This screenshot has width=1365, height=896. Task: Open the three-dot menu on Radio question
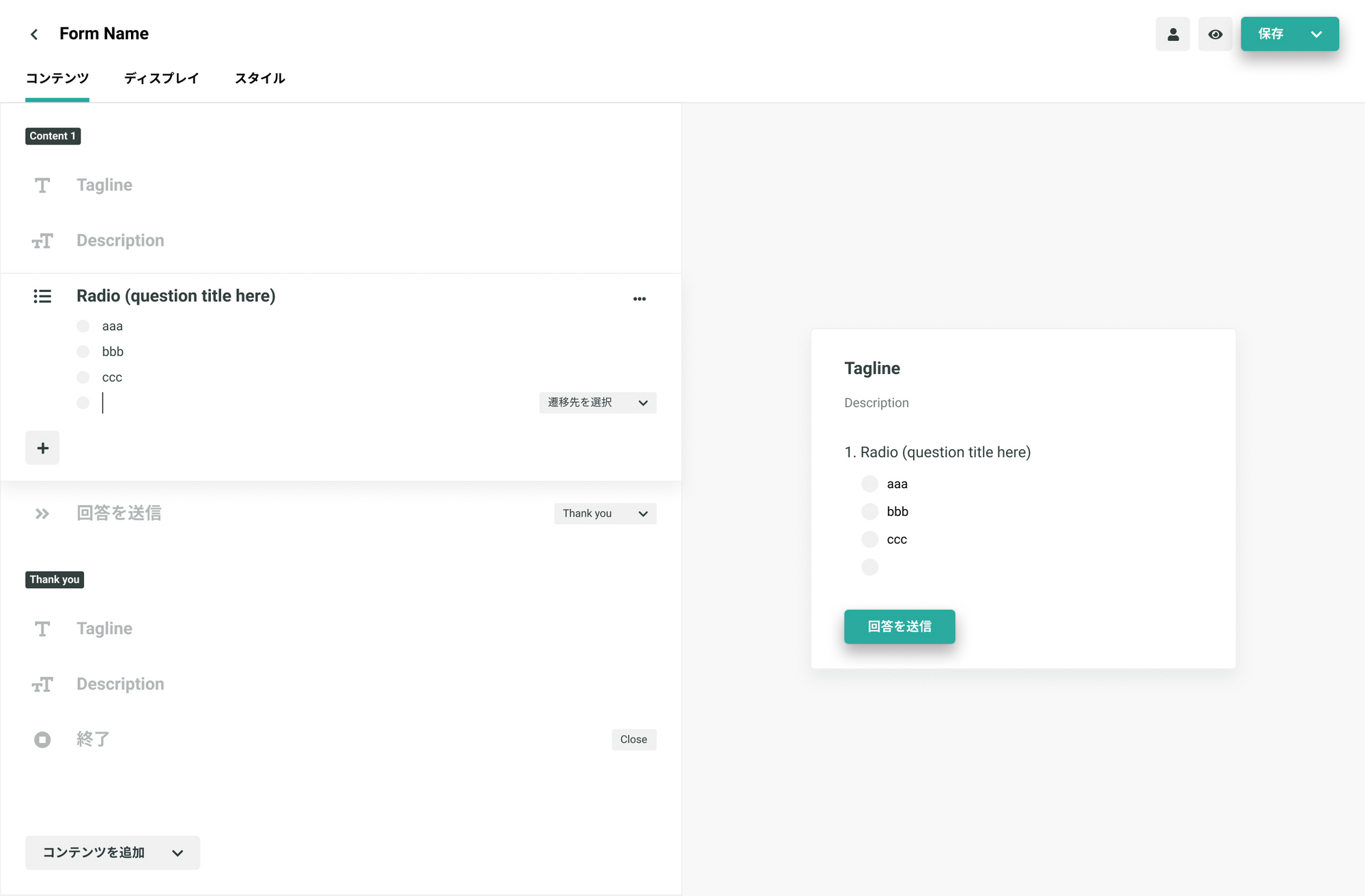pos(639,299)
